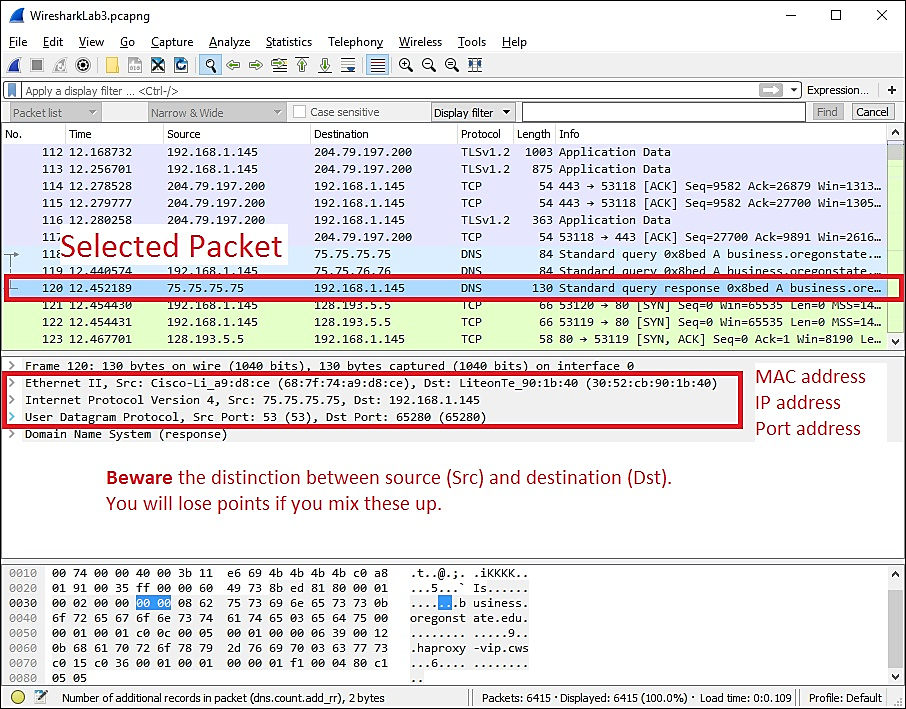The image size is (906, 709).
Task: Click the packet list scrollbar down arrow
Action: click(896, 341)
